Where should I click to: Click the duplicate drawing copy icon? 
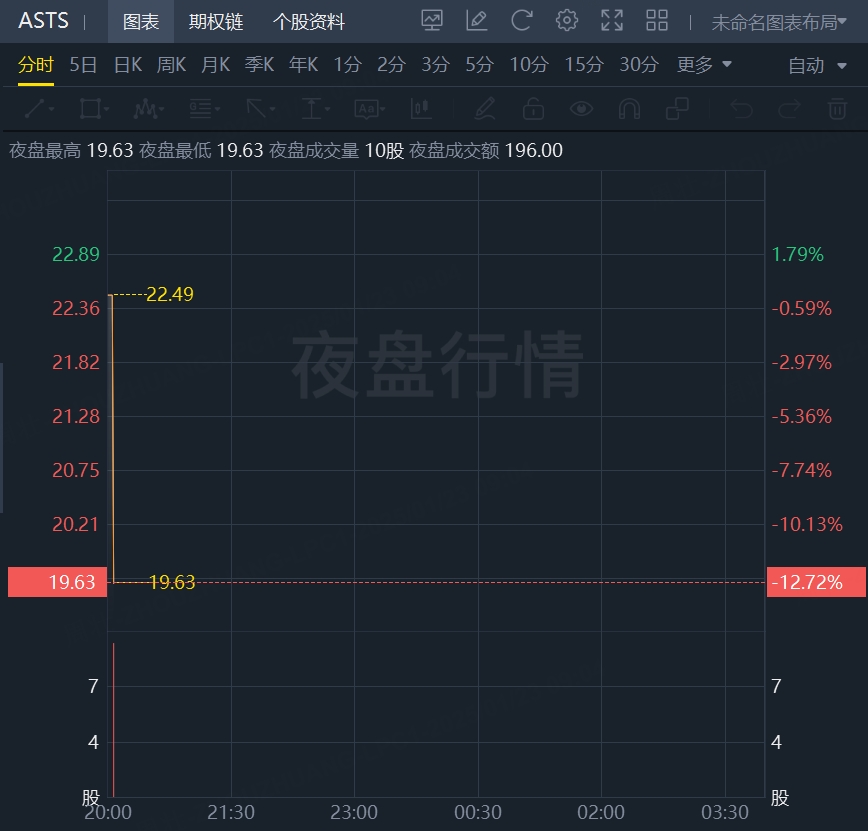pyautogui.click(x=677, y=109)
